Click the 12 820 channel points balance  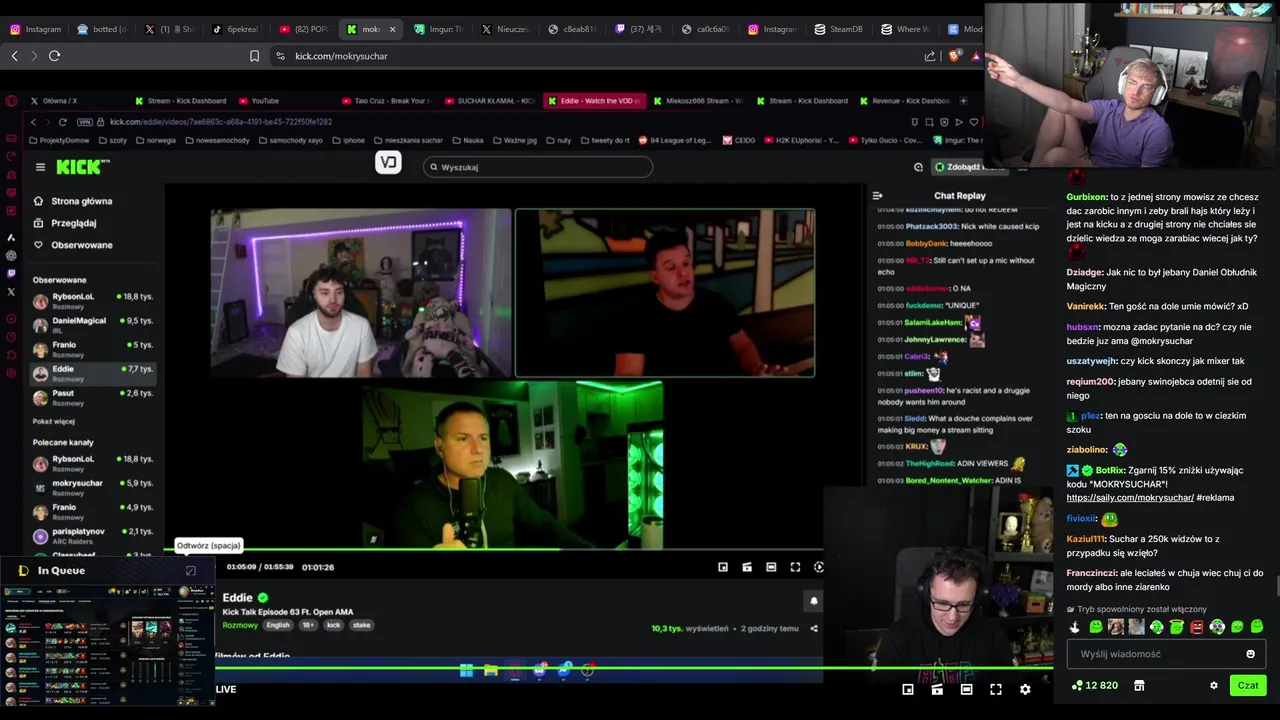click(x=1095, y=686)
